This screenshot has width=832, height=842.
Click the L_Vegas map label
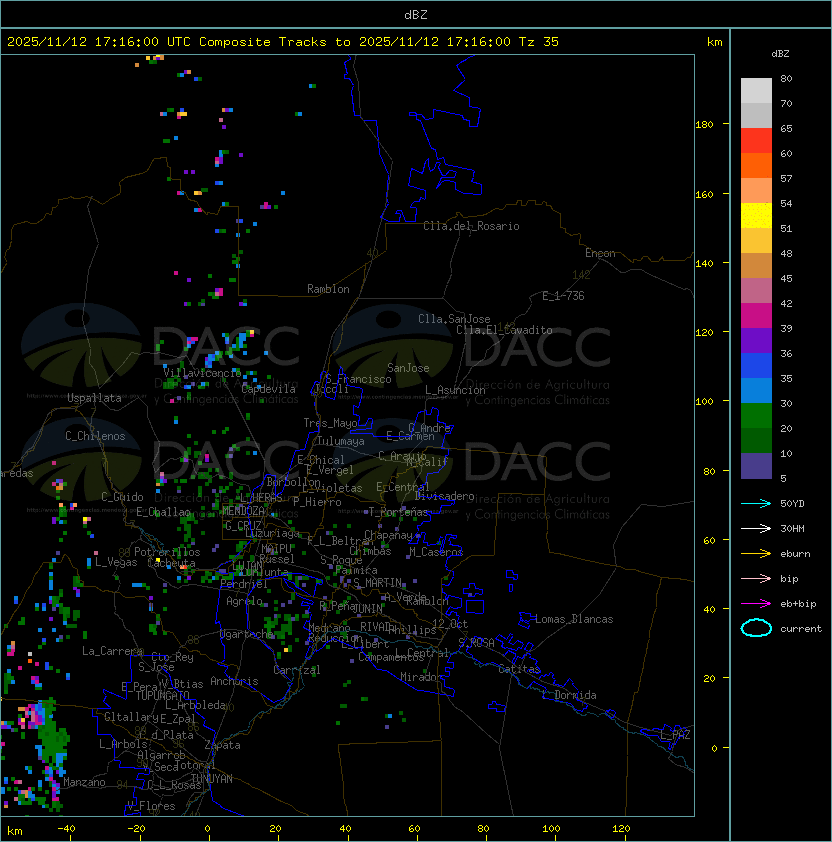click(x=116, y=562)
